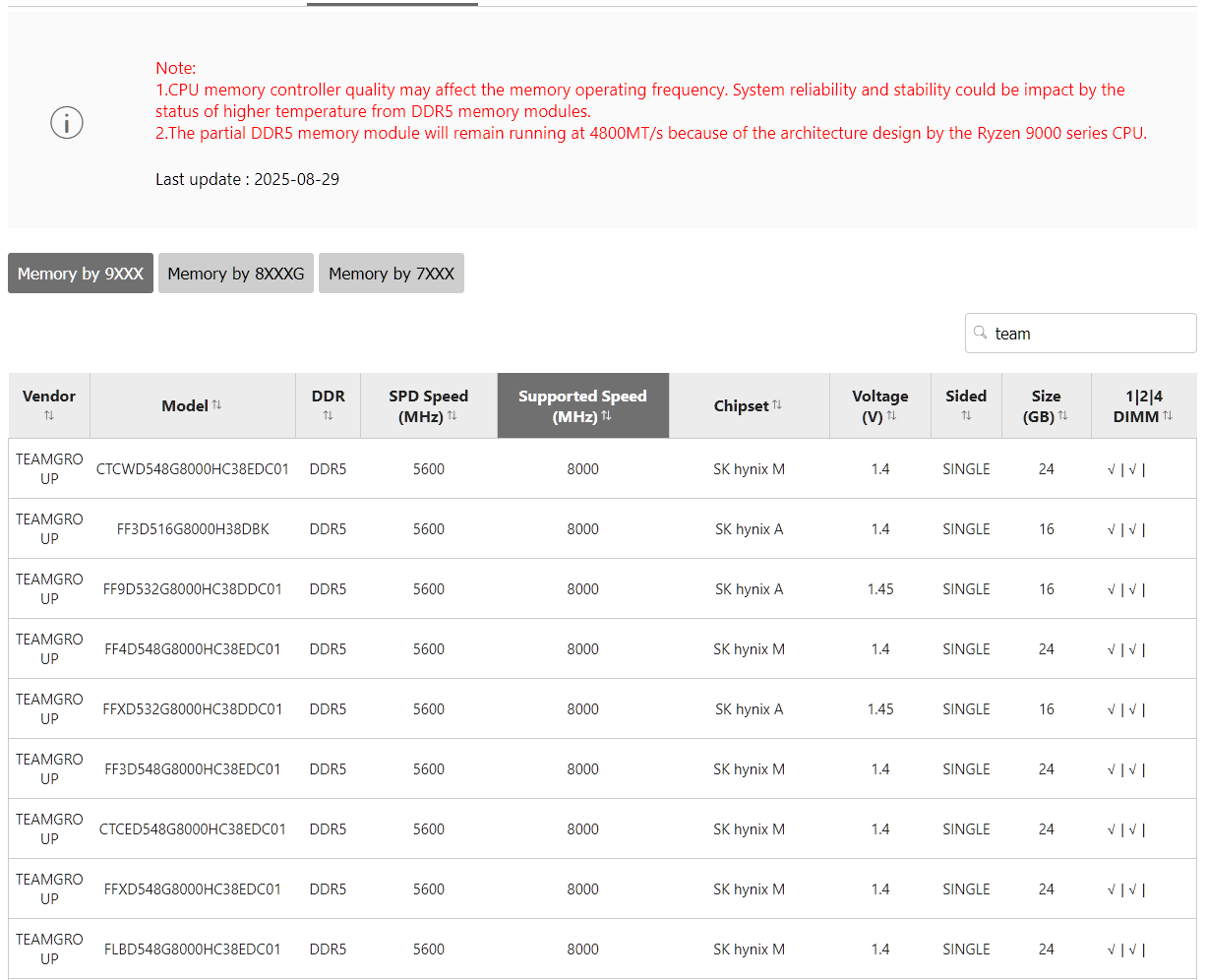This screenshot has width=1207, height=980.
Task: Select the Memory by 9XXX tab
Action: [81, 274]
